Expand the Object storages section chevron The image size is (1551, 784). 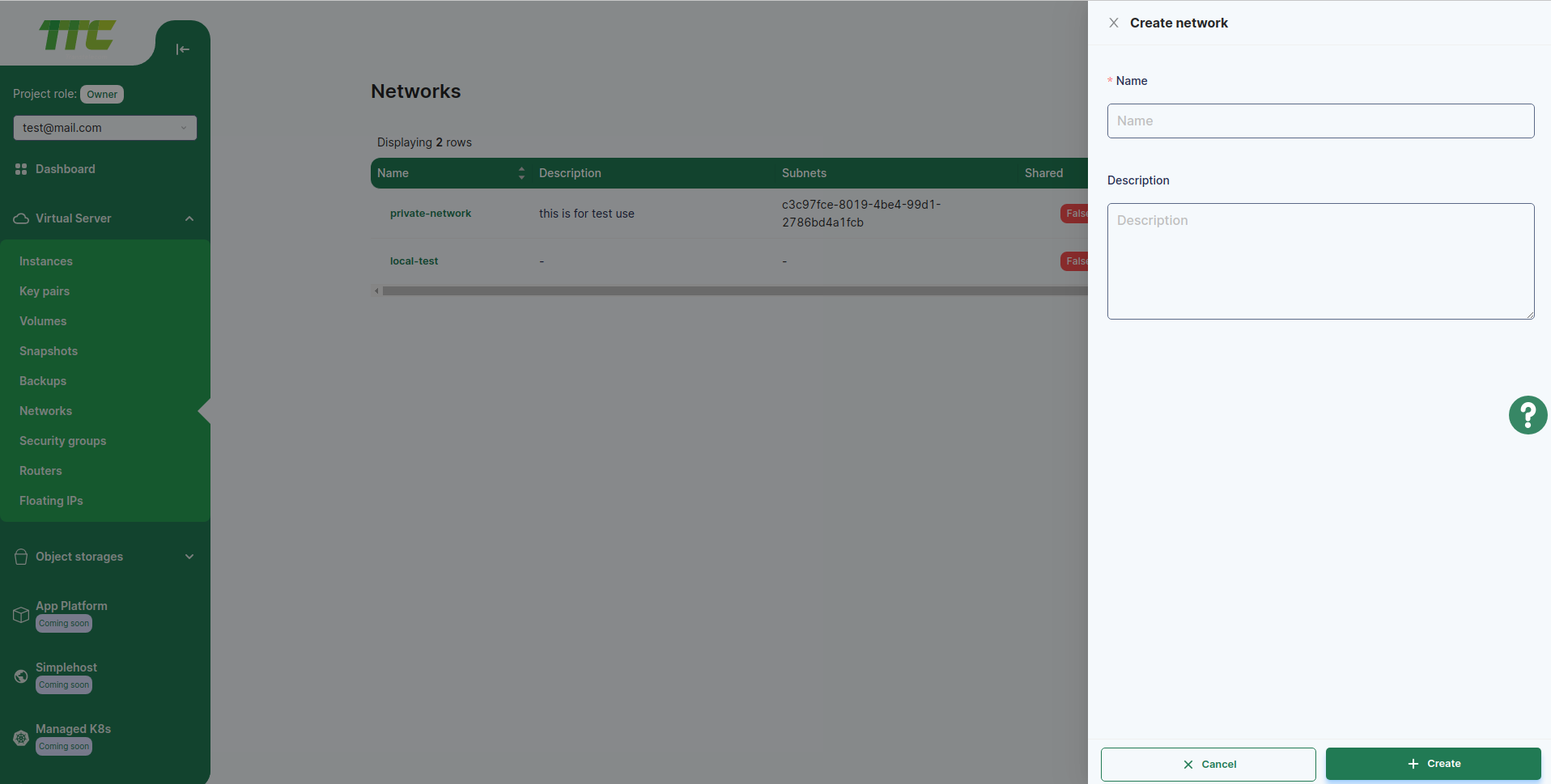(x=189, y=557)
